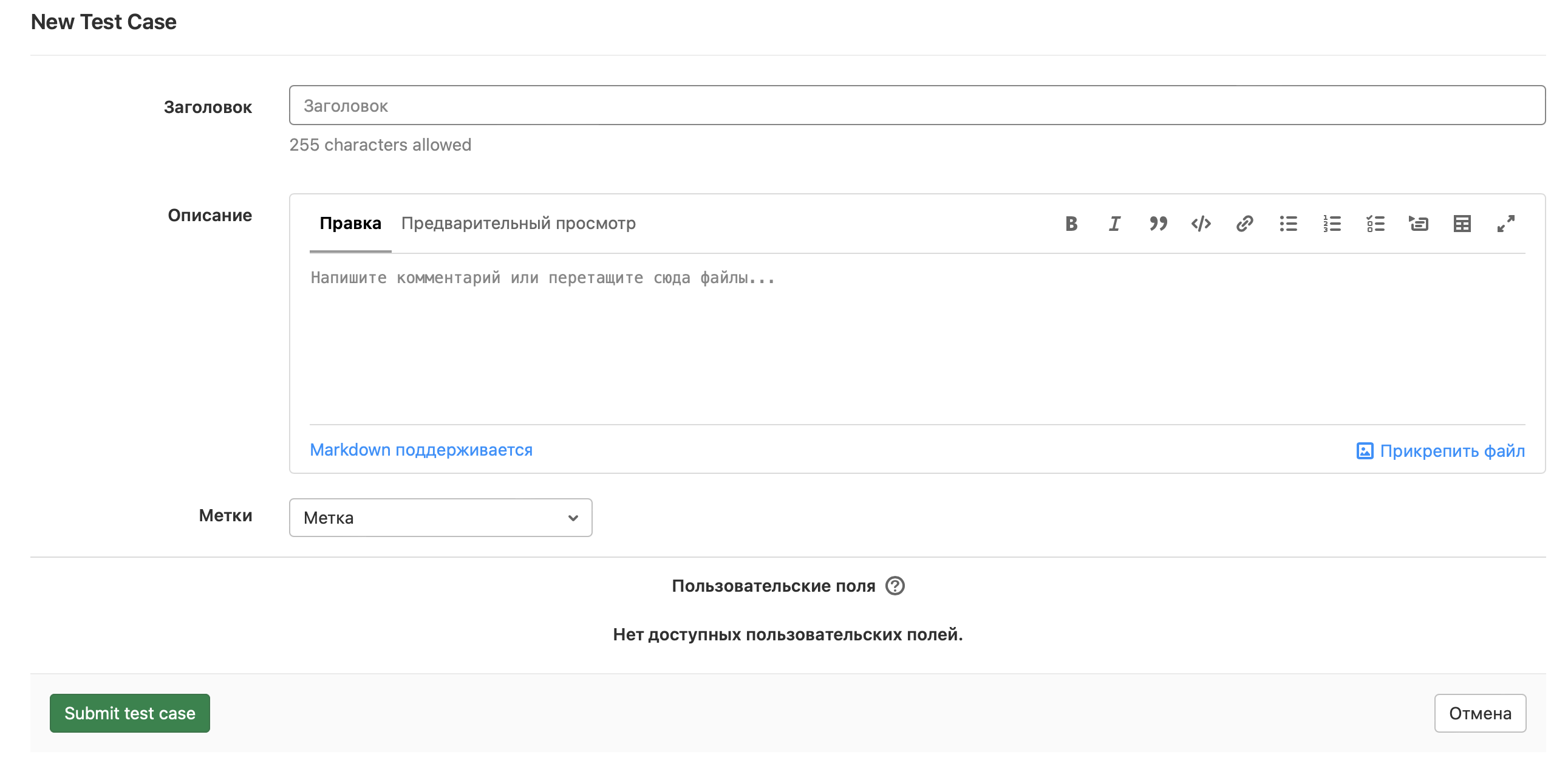Open the Markdown поддерживается link
This screenshot has height=774, width=1568.
[x=421, y=450]
